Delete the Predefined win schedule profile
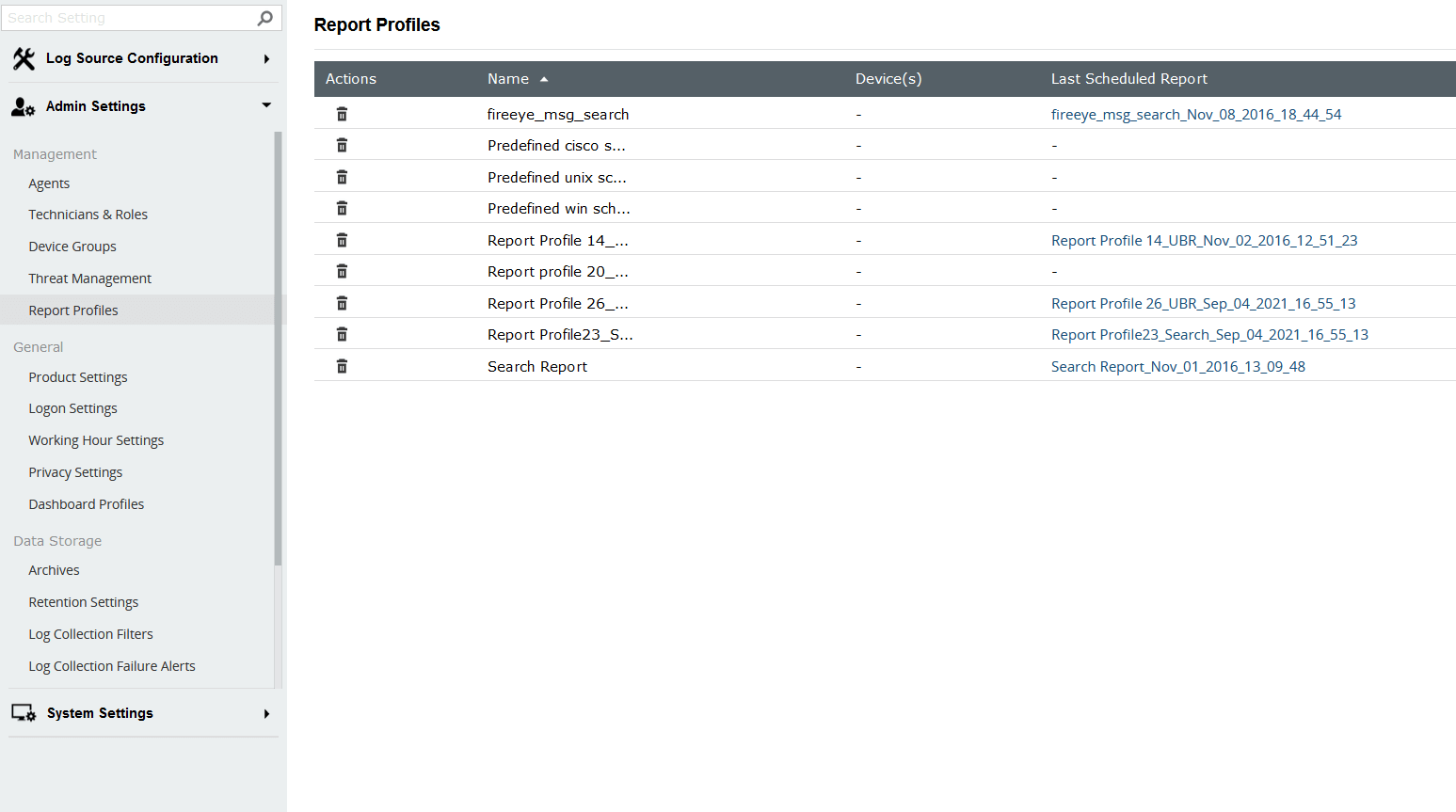Screen dimensions: 1456x812 click(341, 207)
